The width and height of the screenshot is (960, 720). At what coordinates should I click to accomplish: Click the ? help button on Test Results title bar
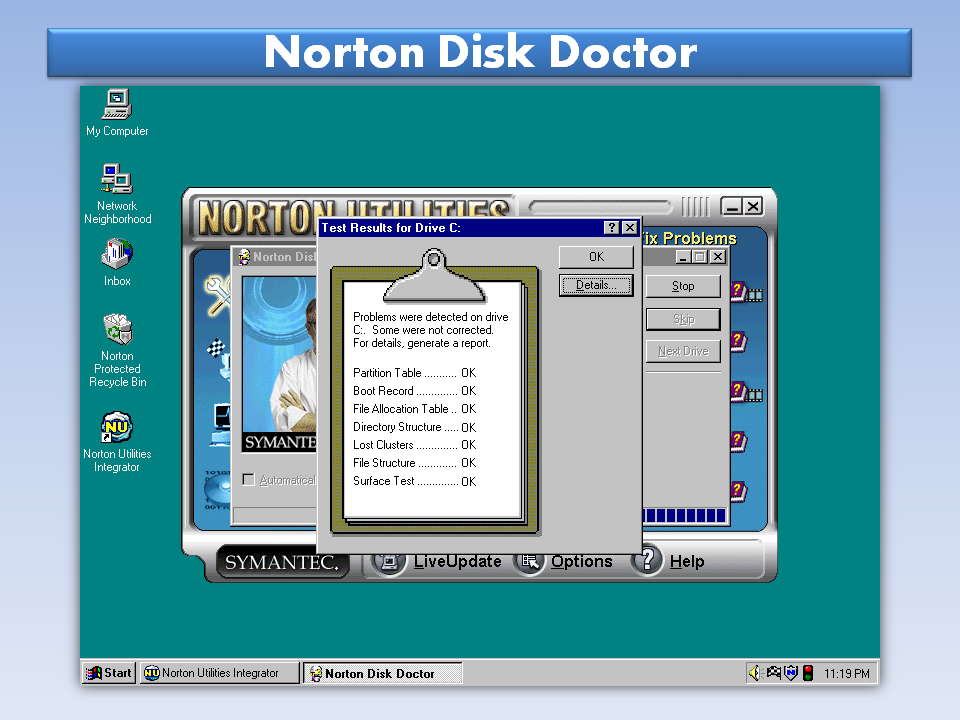[x=611, y=228]
